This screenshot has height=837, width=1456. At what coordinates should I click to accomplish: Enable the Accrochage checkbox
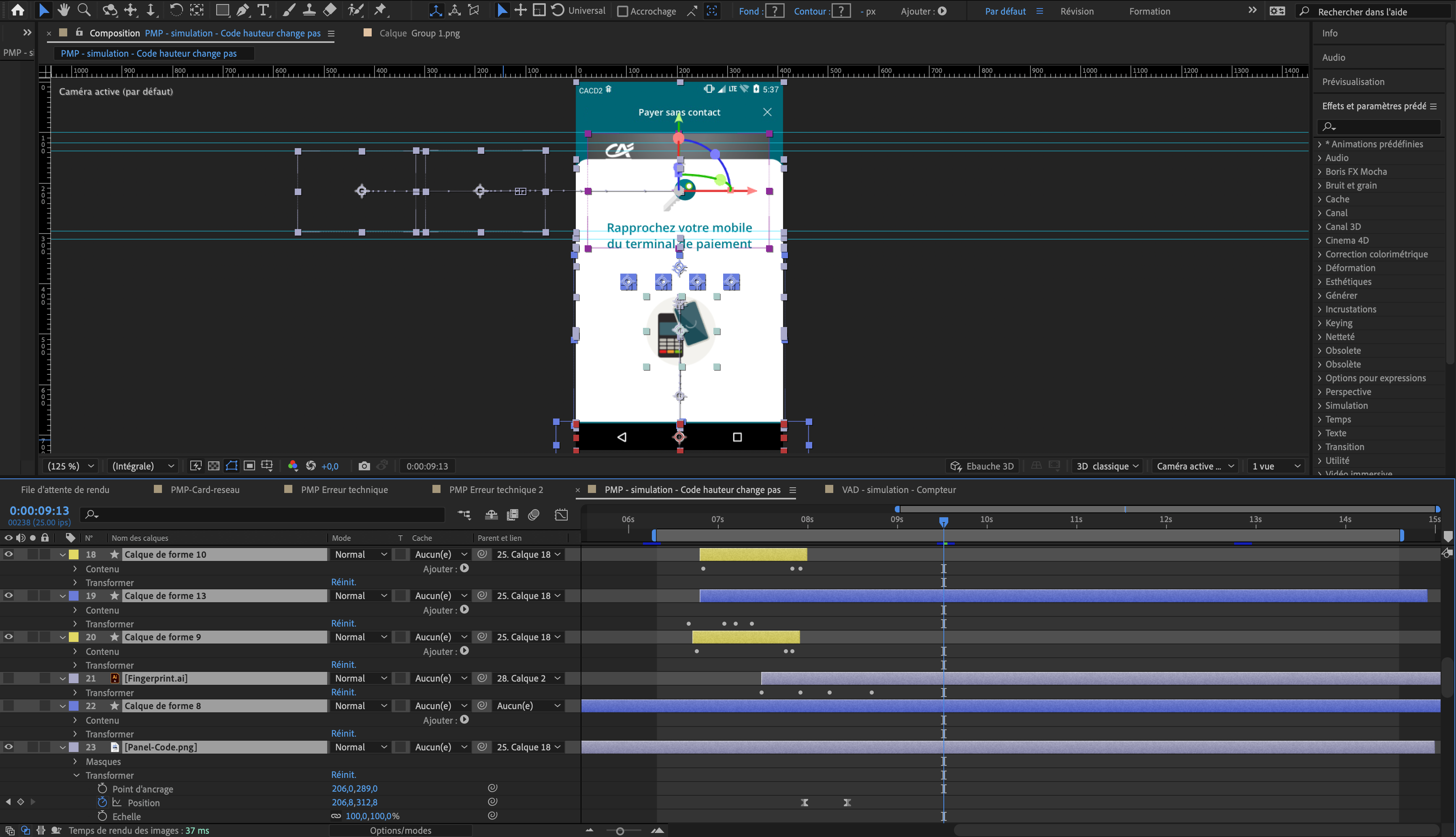pos(622,11)
